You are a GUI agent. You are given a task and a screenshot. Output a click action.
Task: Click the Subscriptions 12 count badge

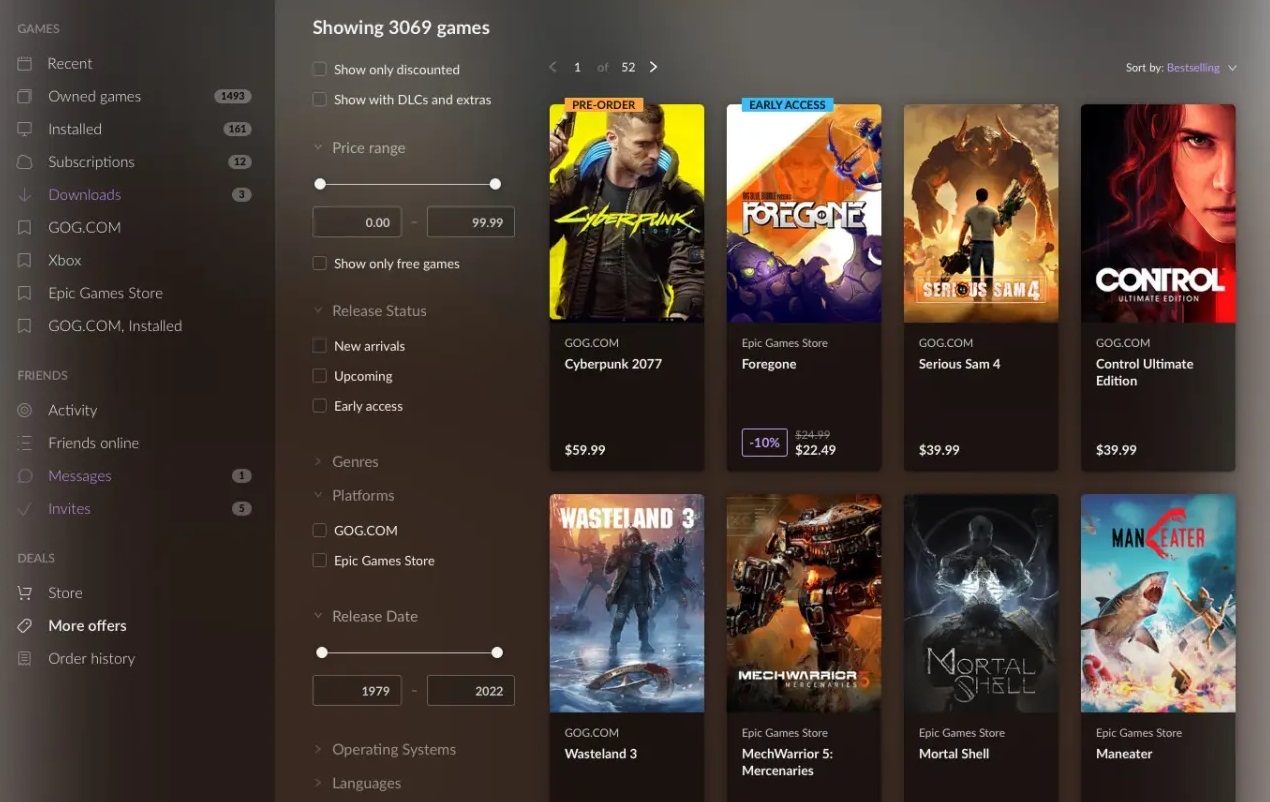240,162
